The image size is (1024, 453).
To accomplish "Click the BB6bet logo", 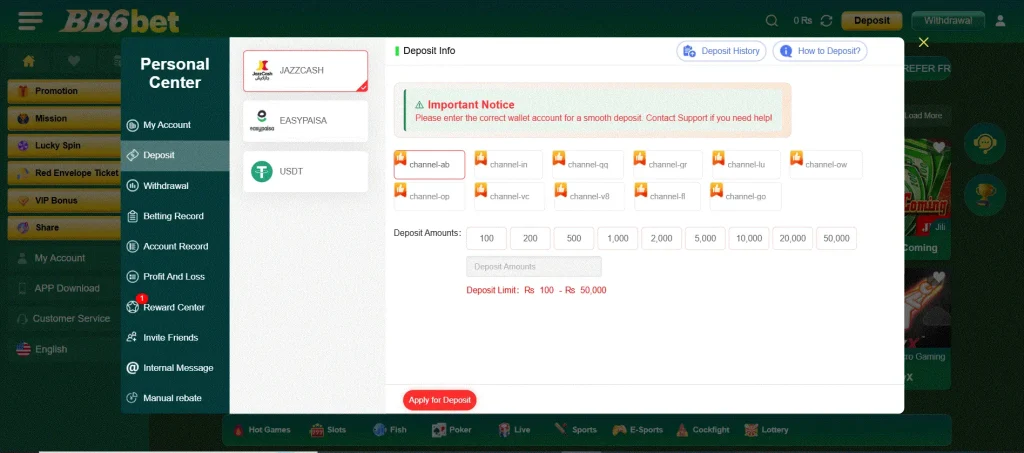I will pyautogui.click(x=119, y=22).
